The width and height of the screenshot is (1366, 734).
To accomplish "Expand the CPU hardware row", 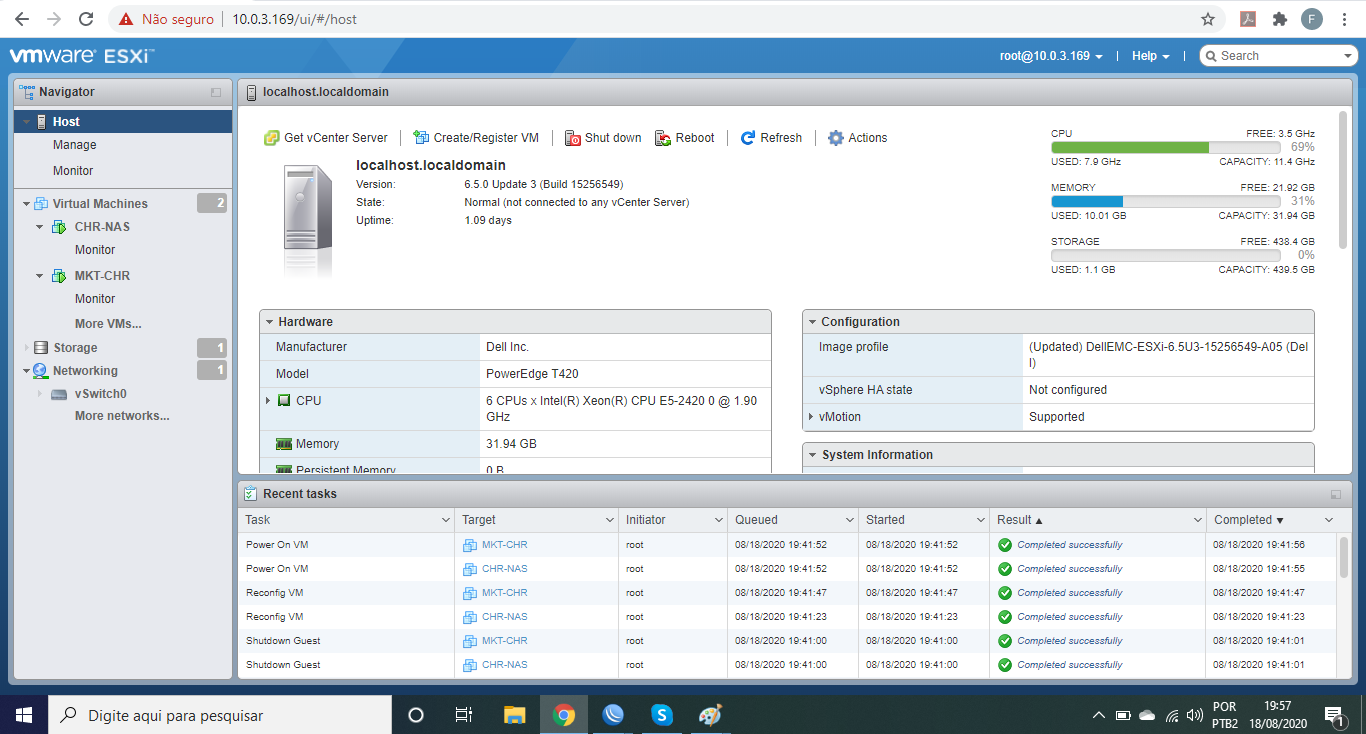I will coord(268,400).
